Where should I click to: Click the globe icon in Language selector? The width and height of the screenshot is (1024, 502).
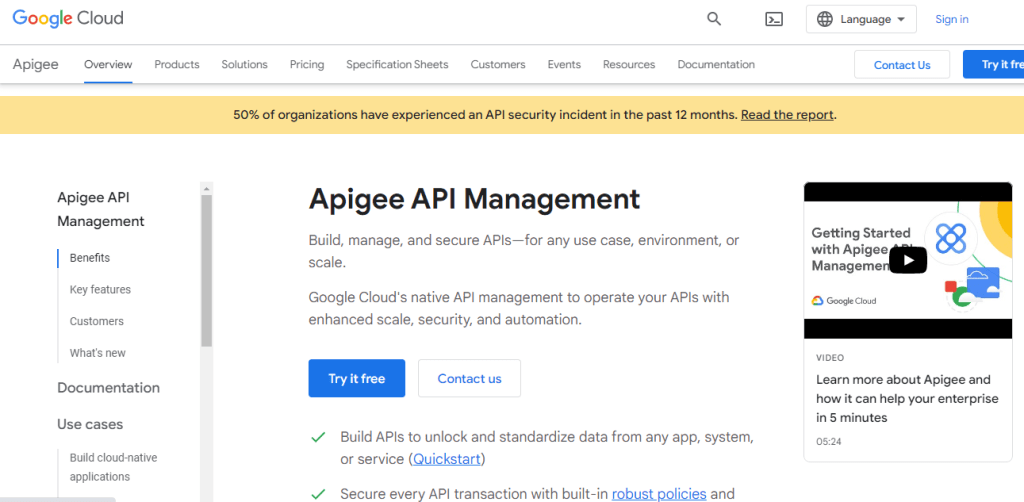[825, 19]
